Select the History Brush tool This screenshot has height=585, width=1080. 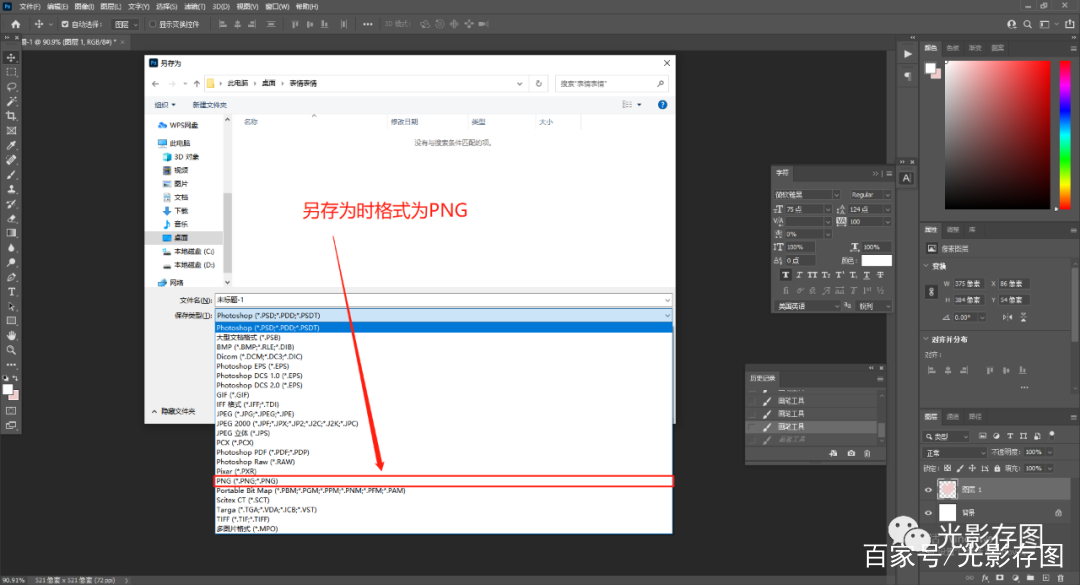[11, 204]
